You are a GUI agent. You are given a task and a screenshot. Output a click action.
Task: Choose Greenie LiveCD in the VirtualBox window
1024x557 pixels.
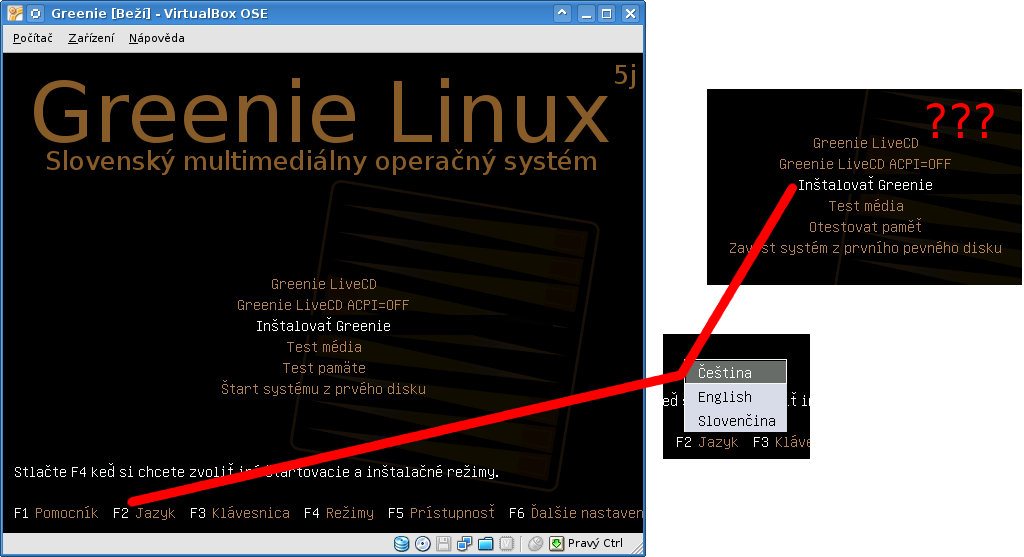(x=324, y=284)
